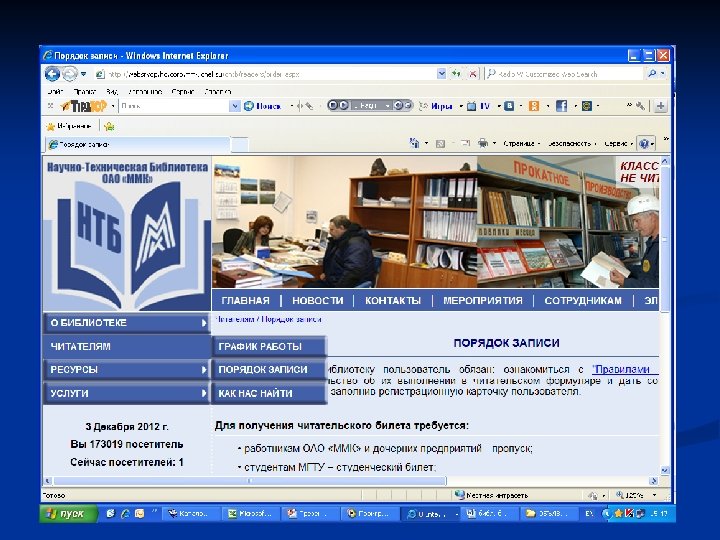Click the horizontal scrollbar thumb
The height and width of the screenshot is (540, 720).
click(x=250, y=481)
